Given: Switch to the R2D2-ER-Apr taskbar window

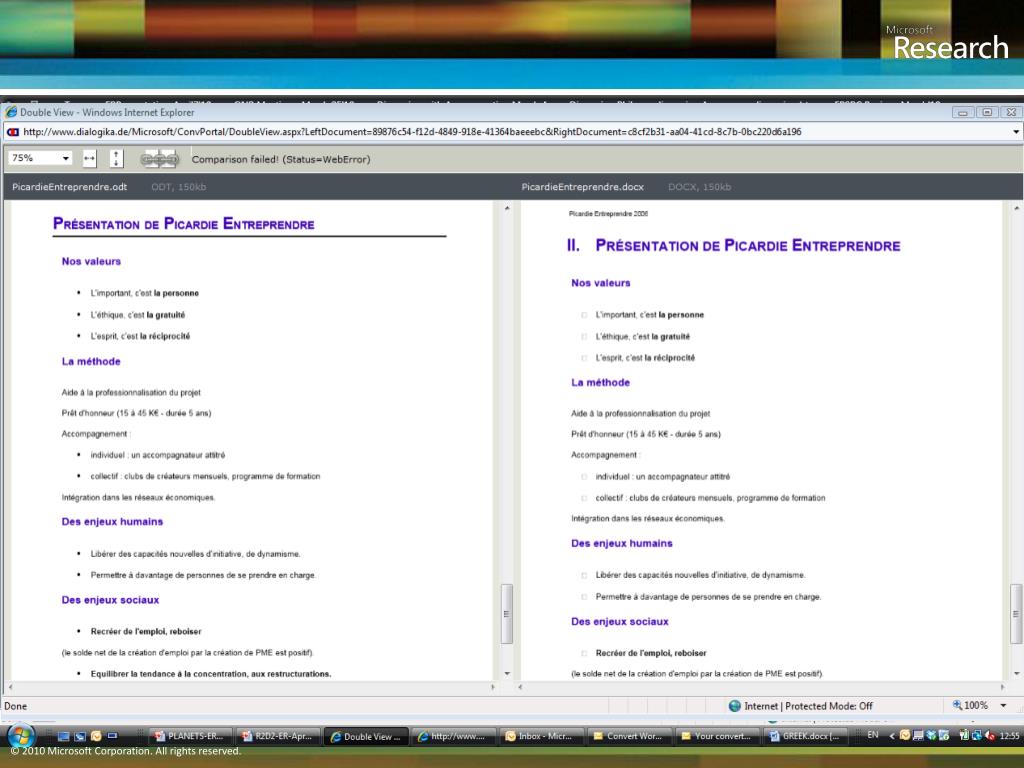Looking at the screenshot, I should point(277,736).
